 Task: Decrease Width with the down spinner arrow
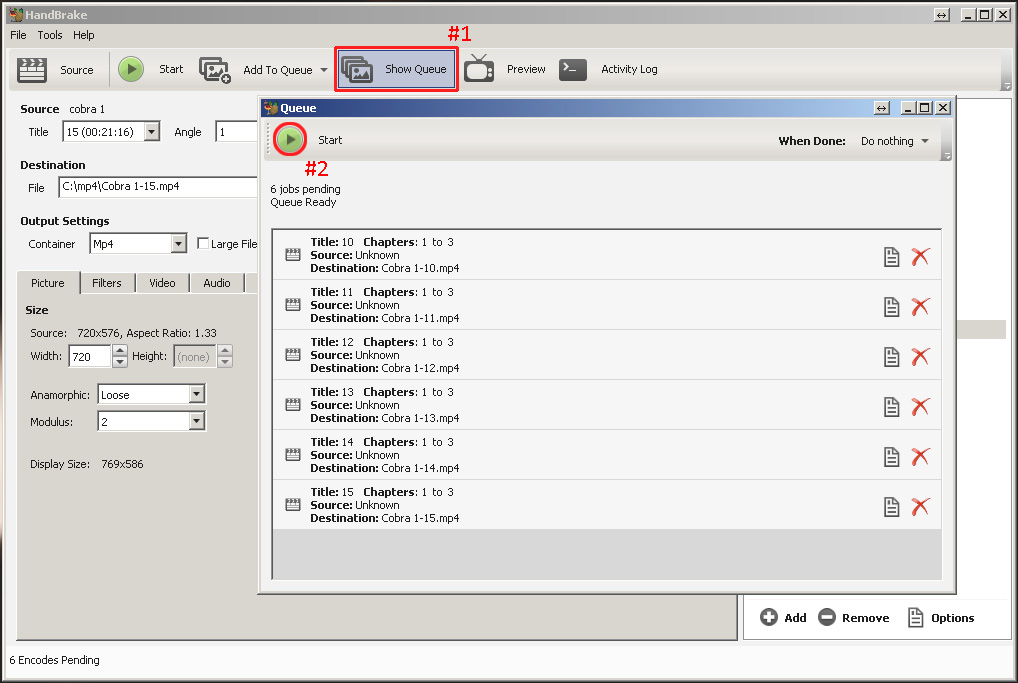pyautogui.click(x=119, y=362)
